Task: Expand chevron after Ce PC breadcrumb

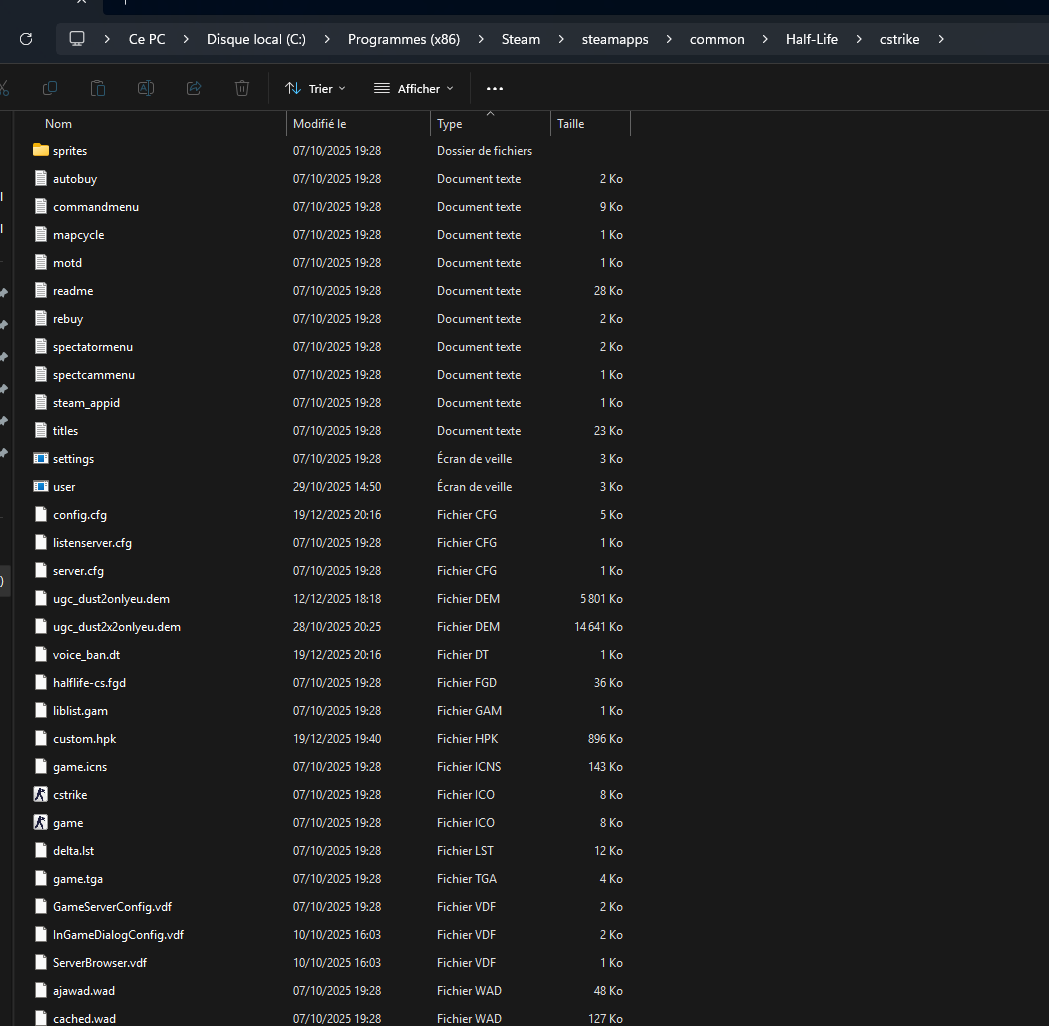Action: tap(186, 39)
